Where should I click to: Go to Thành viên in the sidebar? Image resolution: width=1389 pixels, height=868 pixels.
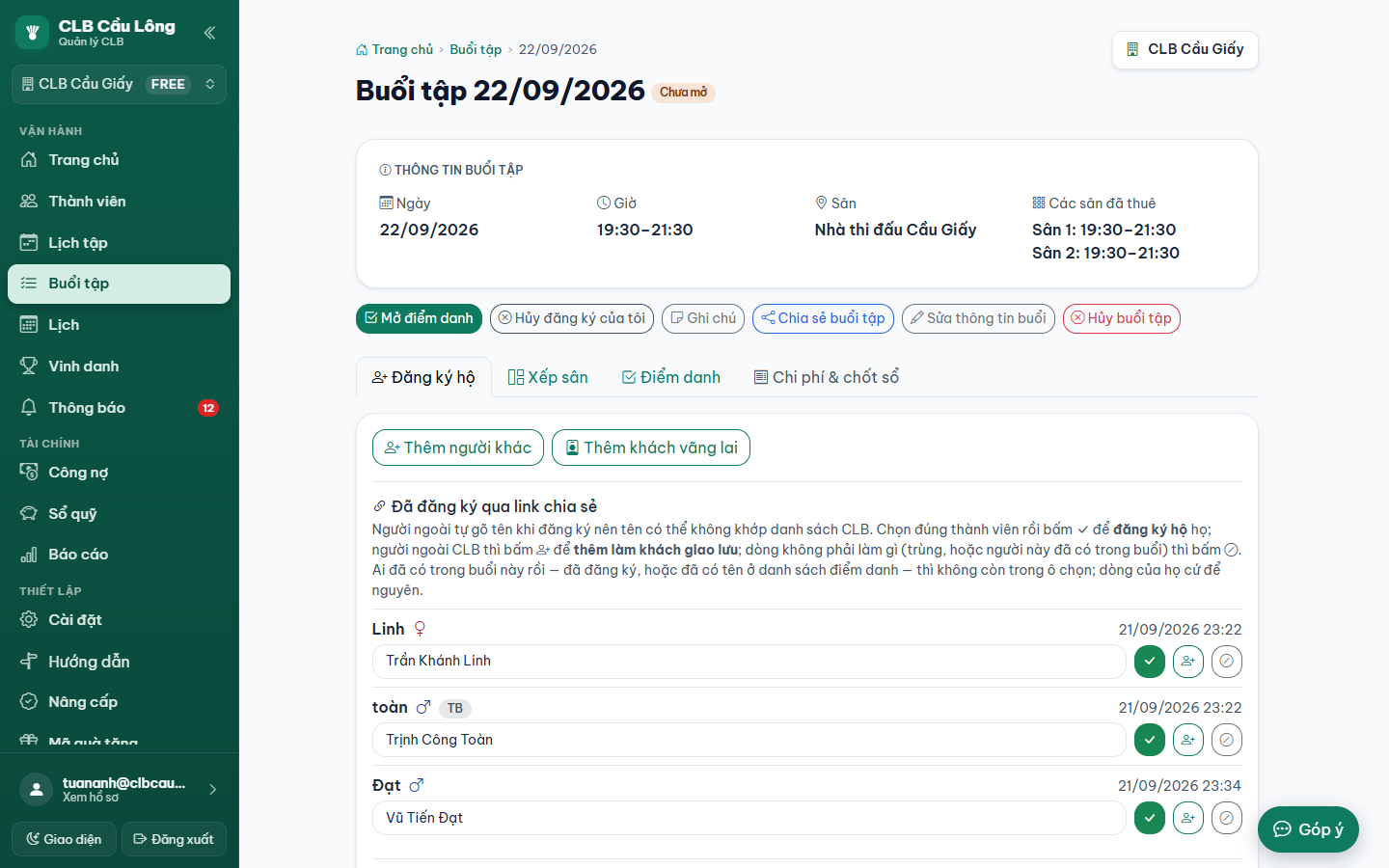click(x=119, y=202)
